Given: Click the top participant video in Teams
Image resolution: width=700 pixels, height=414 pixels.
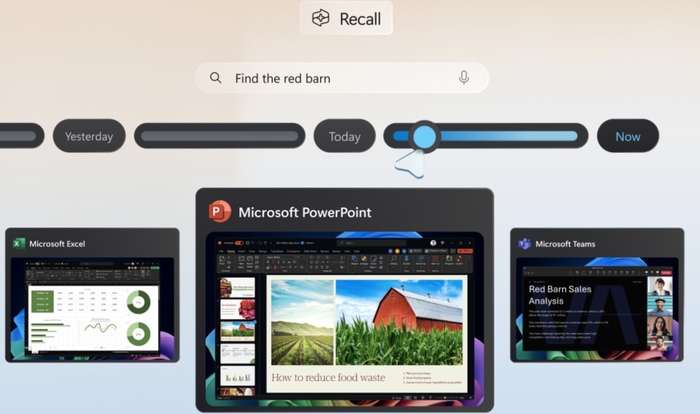Looking at the screenshot, I should pos(659,288).
